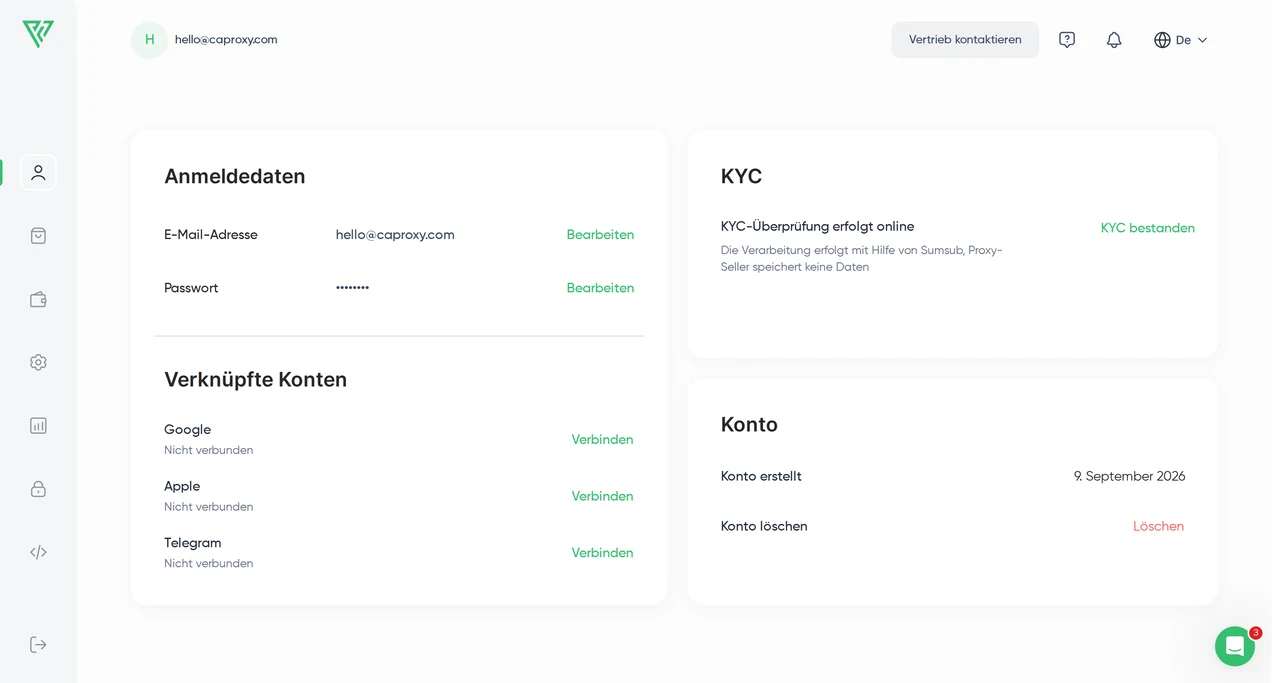
Task: Open the padlock security icon
Action: (38, 489)
